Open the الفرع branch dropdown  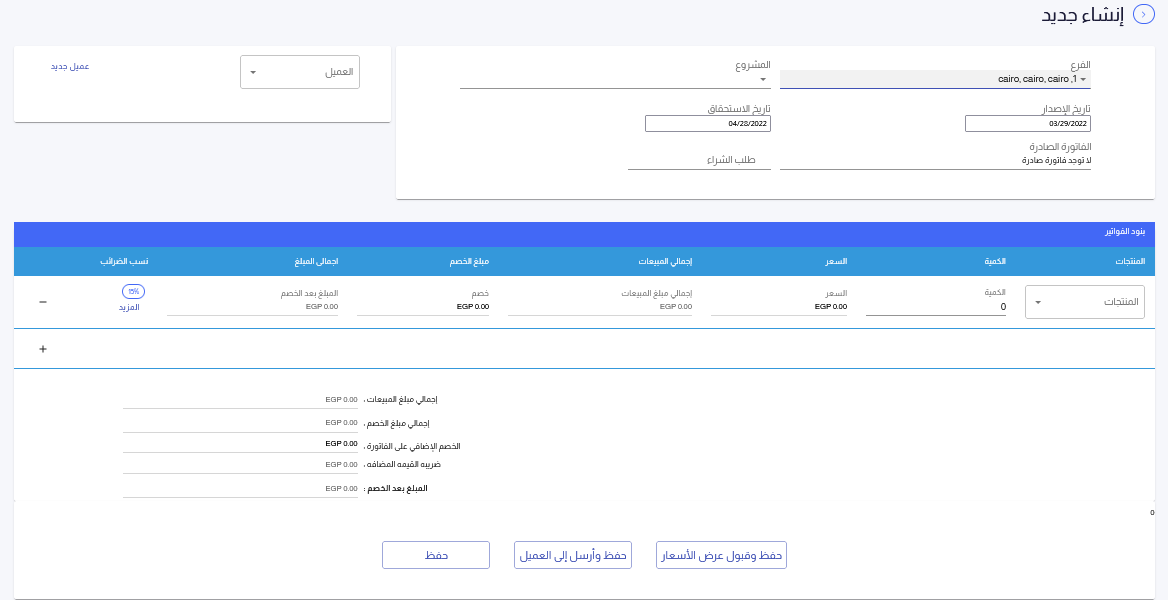(935, 79)
